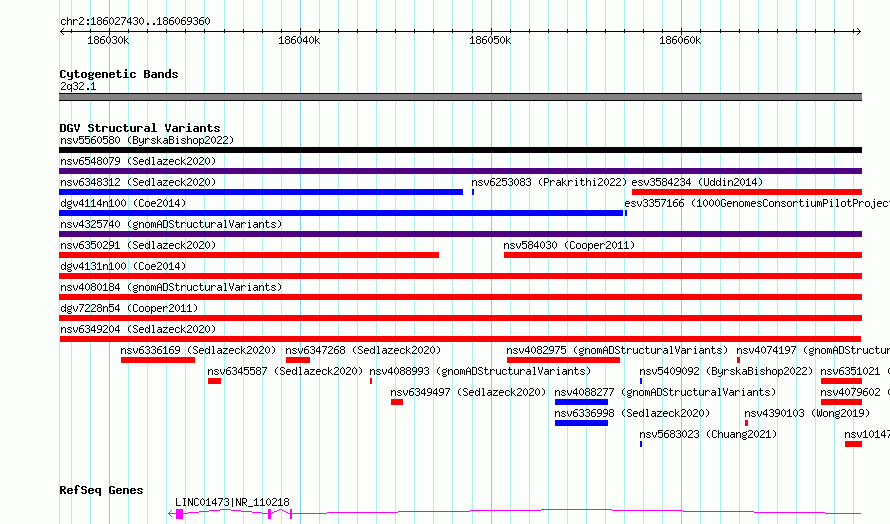Click the 186060k ruler tick label
The height and width of the screenshot is (524, 890).
point(680,41)
